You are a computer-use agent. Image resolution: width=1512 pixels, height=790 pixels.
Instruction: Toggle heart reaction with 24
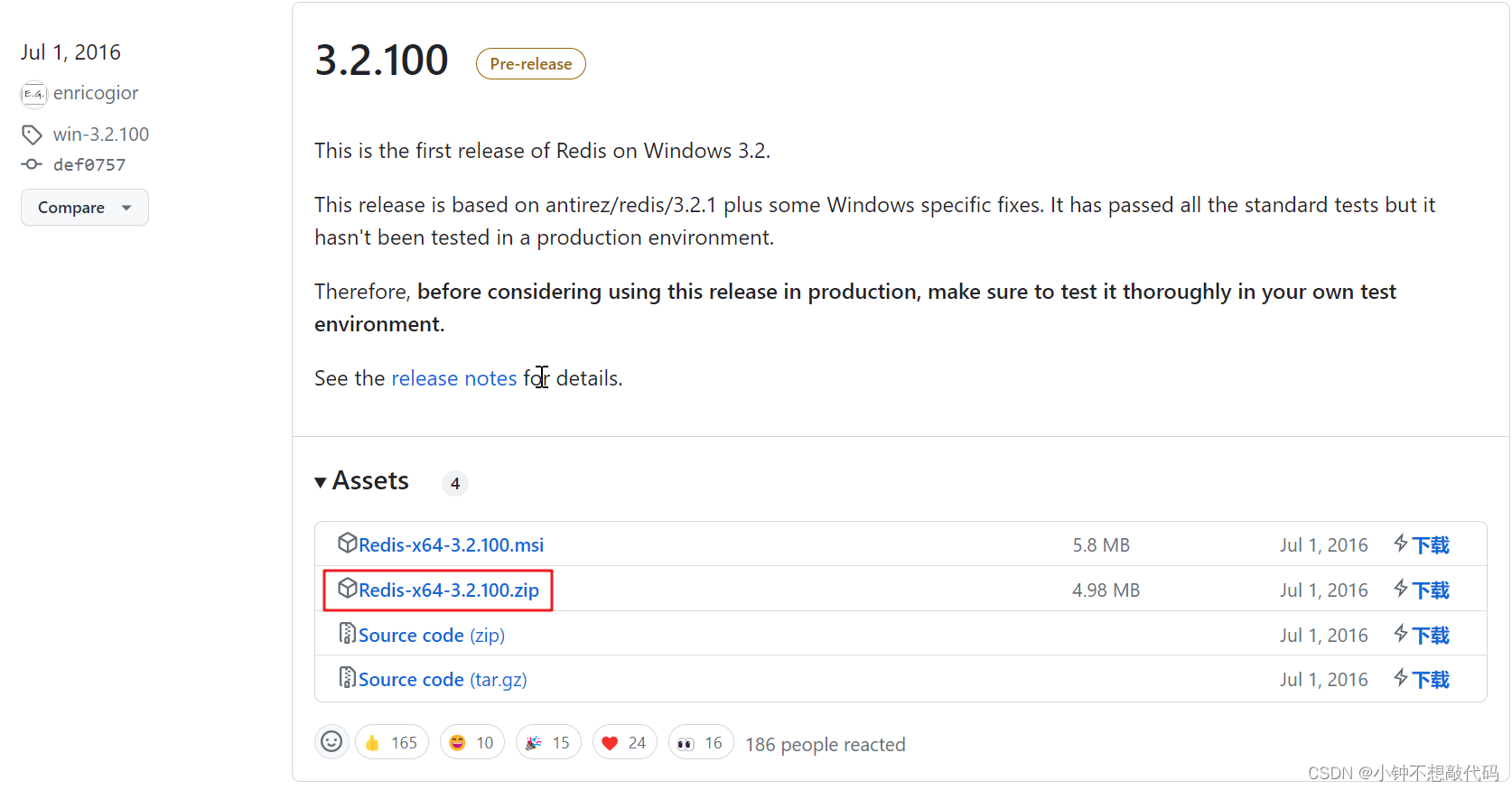[625, 742]
